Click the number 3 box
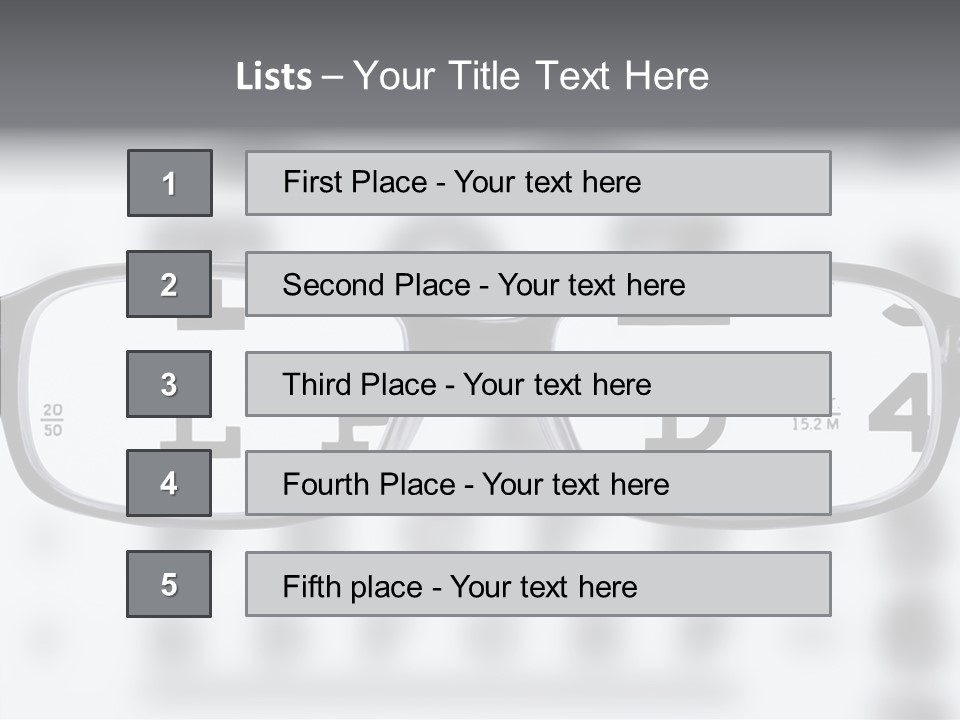This screenshot has width=960, height=720. pyautogui.click(x=169, y=384)
